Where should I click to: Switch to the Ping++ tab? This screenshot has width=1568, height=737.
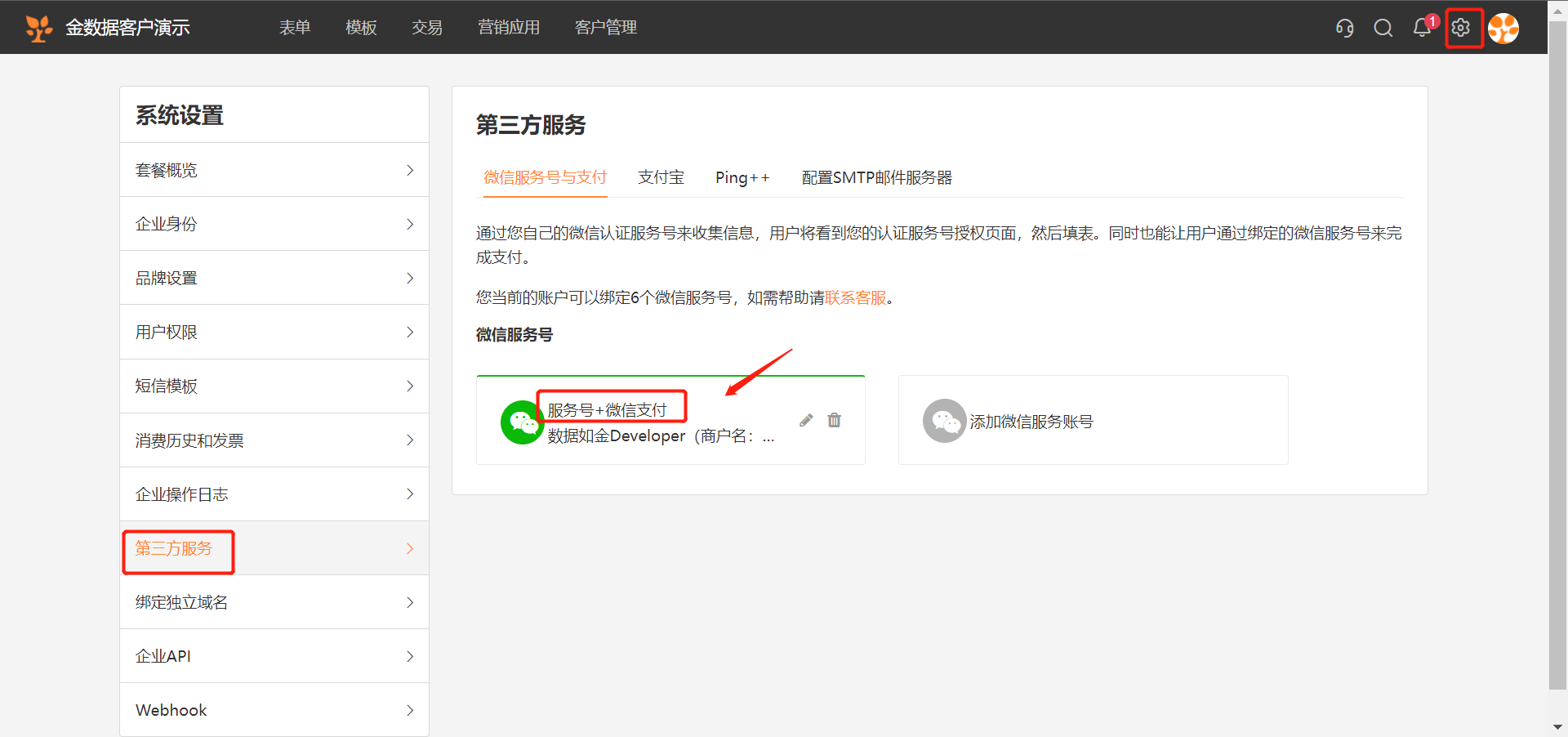click(x=742, y=177)
